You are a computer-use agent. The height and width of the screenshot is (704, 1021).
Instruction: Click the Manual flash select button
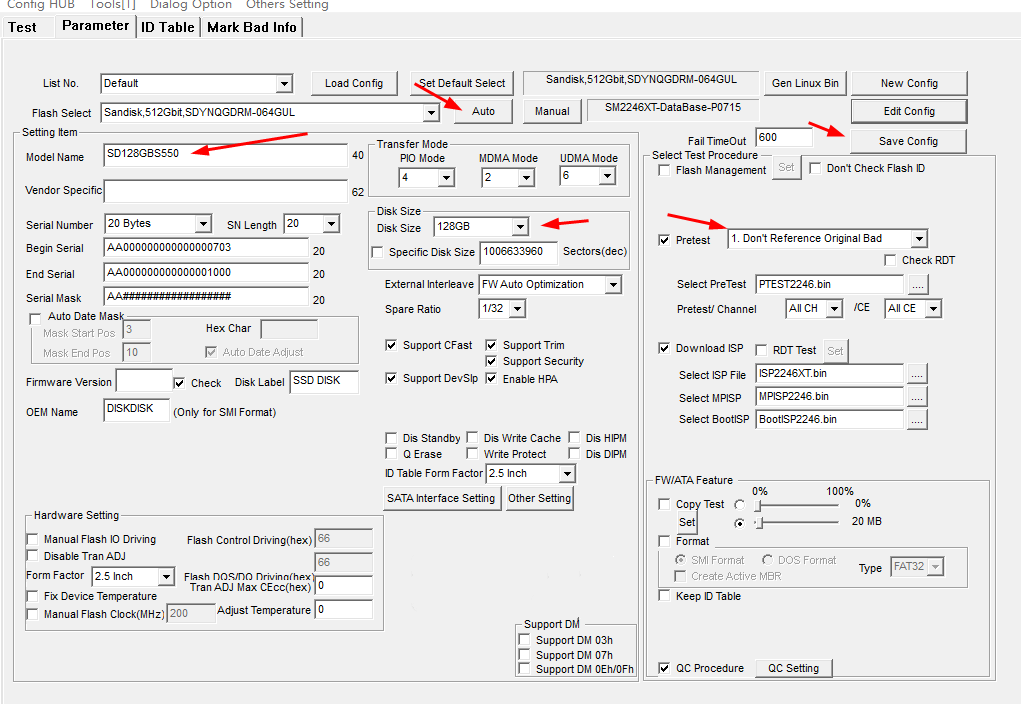click(x=552, y=111)
